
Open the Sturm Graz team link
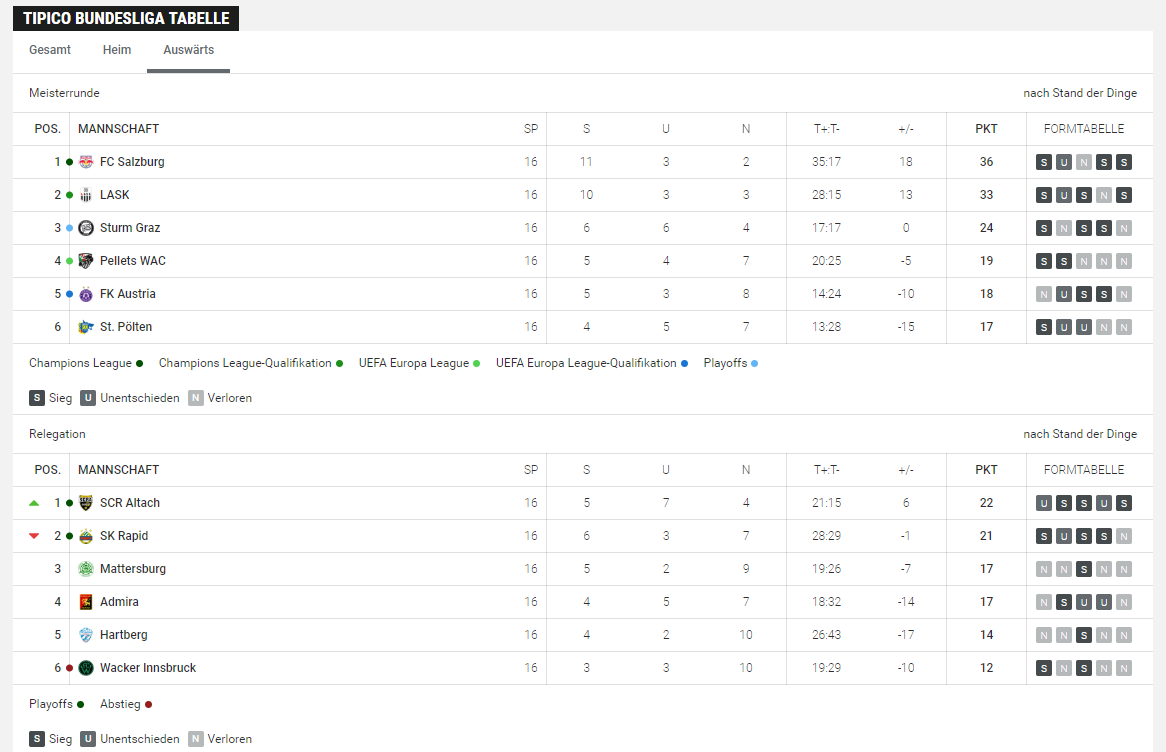coord(130,228)
